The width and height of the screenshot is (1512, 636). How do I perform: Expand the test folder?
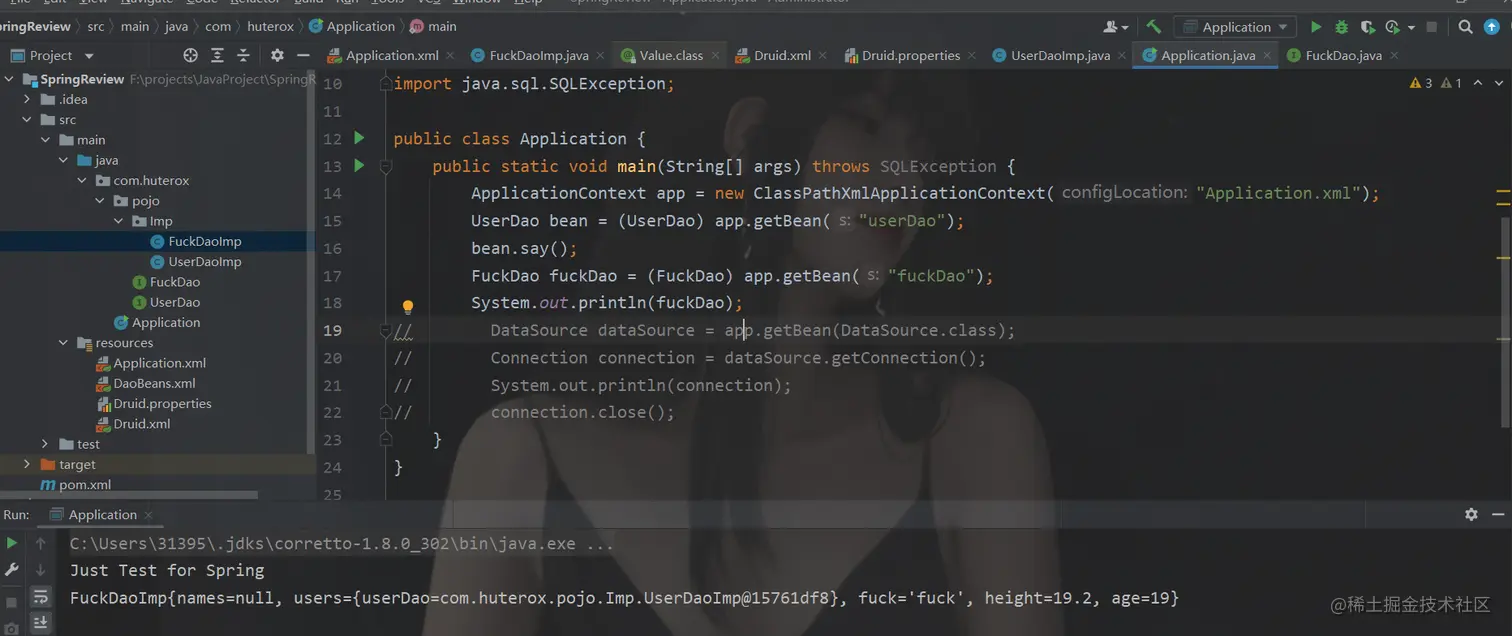coord(46,444)
